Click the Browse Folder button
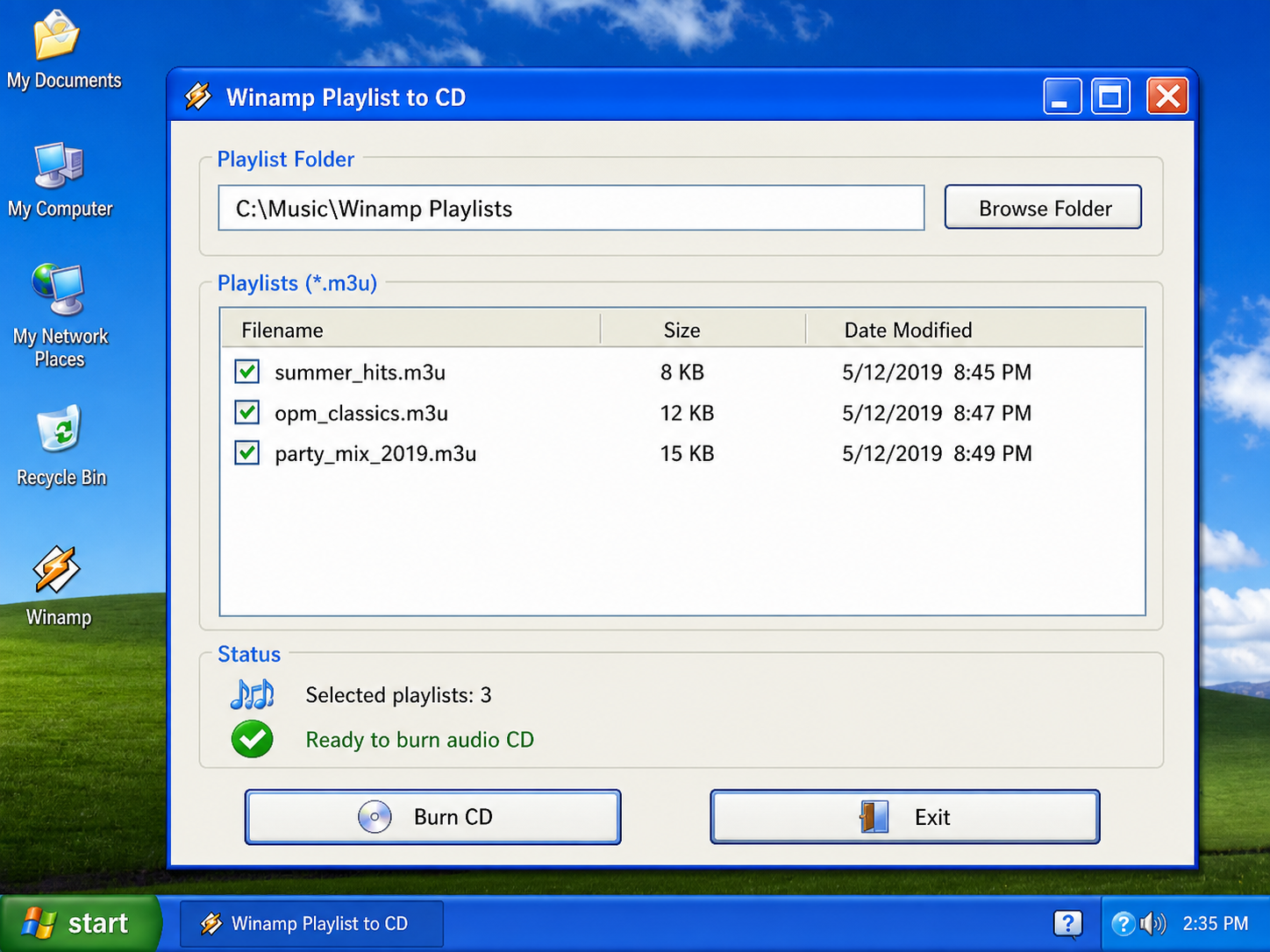 tap(1043, 208)
